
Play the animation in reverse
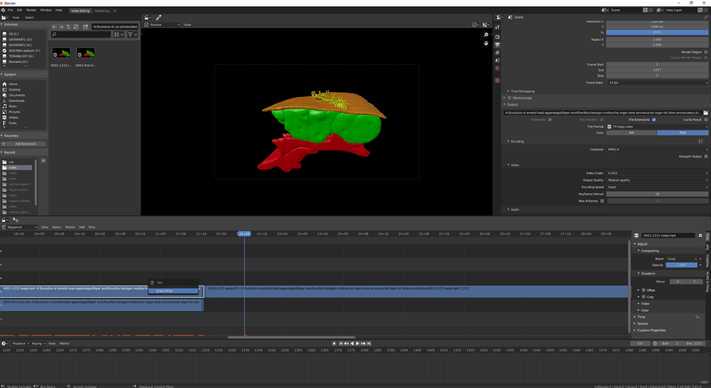tap(352, 344)
